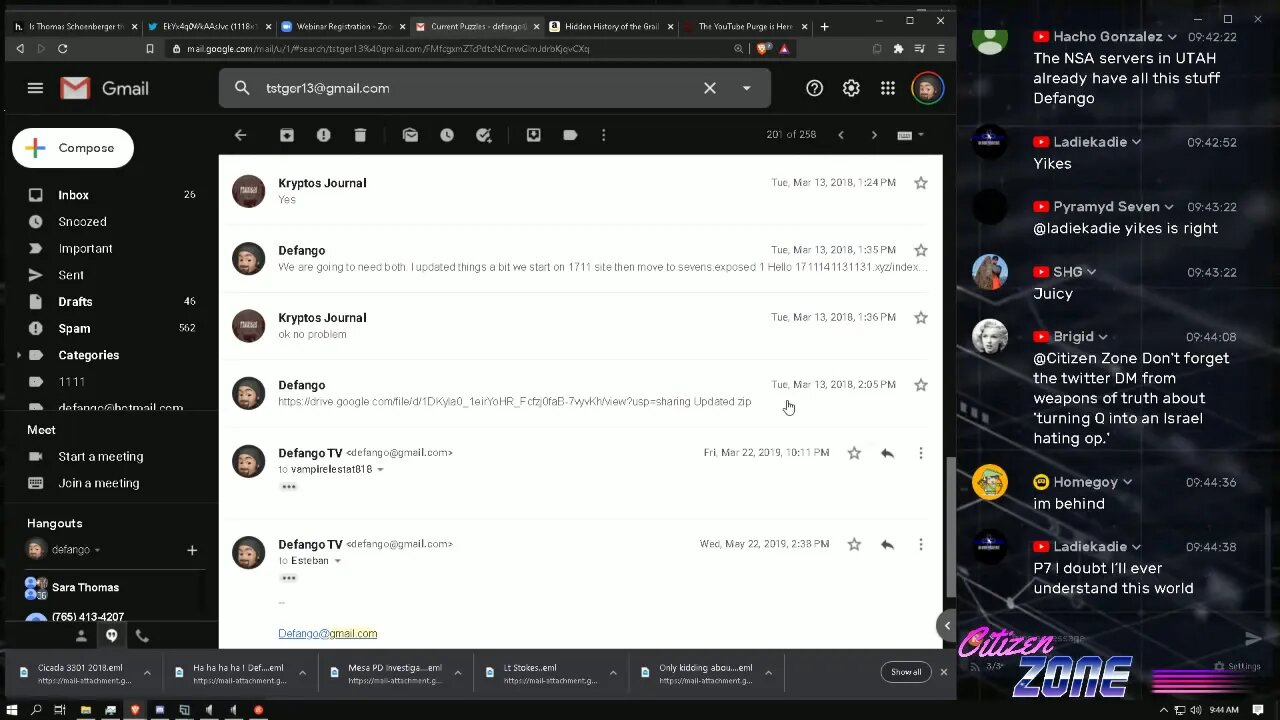Open Move to folder icon
Image resolution: width=1280 pixels, height=720 pixels.
[x=533, y=135]
